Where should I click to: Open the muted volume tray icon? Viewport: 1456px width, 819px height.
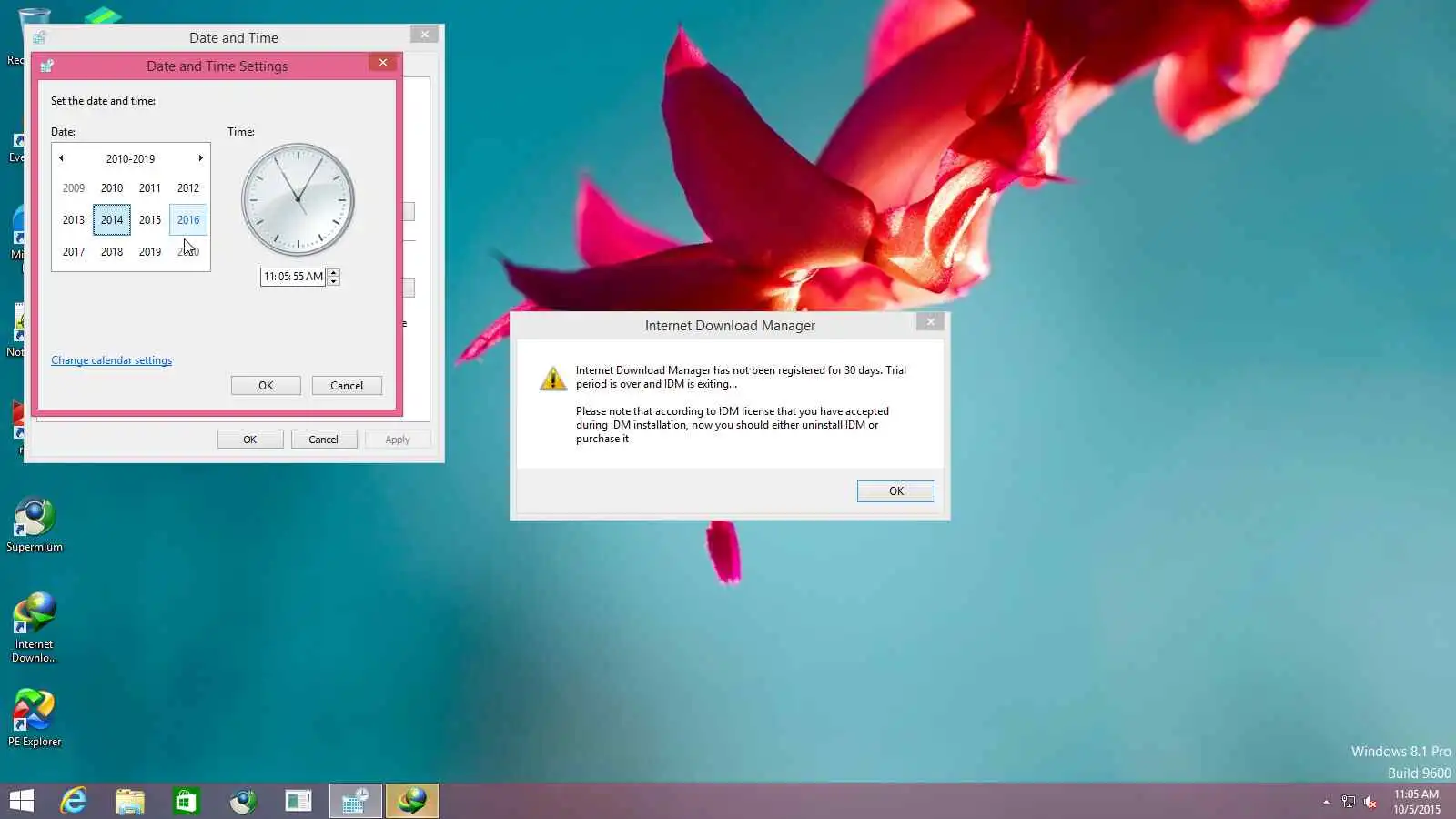1370,802
